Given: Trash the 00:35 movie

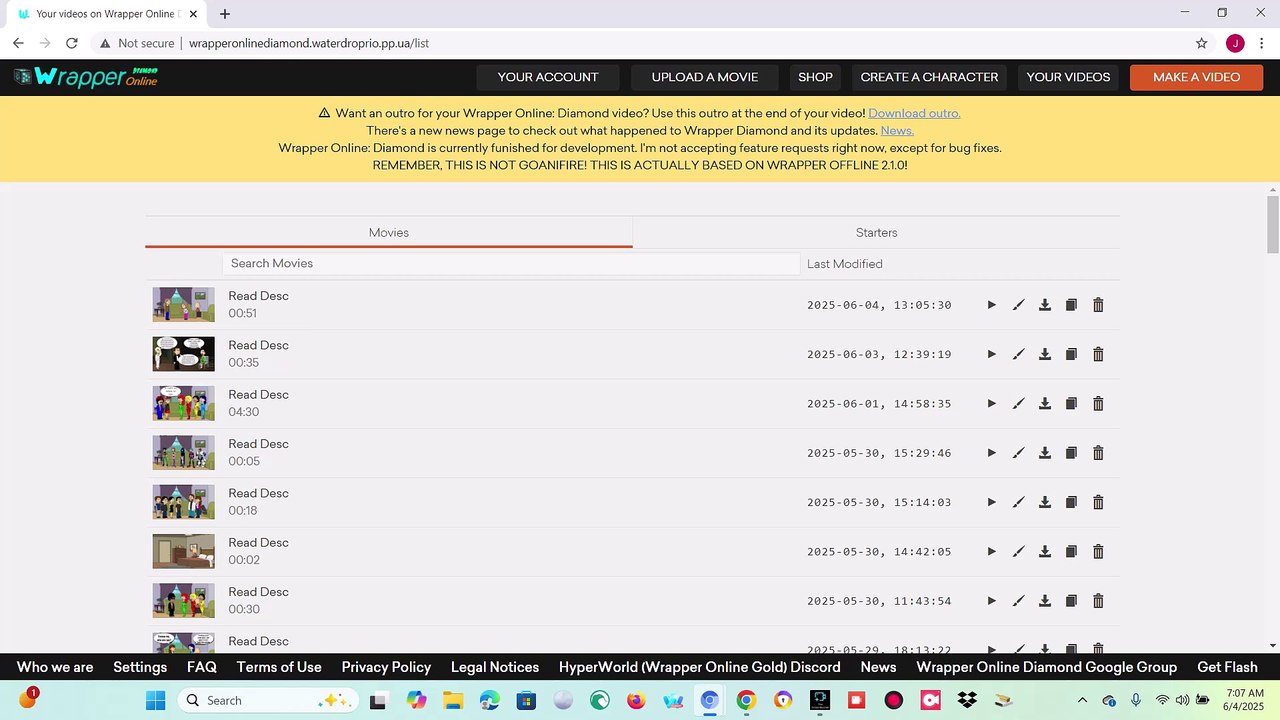Looking at the screenshot, I should point(1098,354).
